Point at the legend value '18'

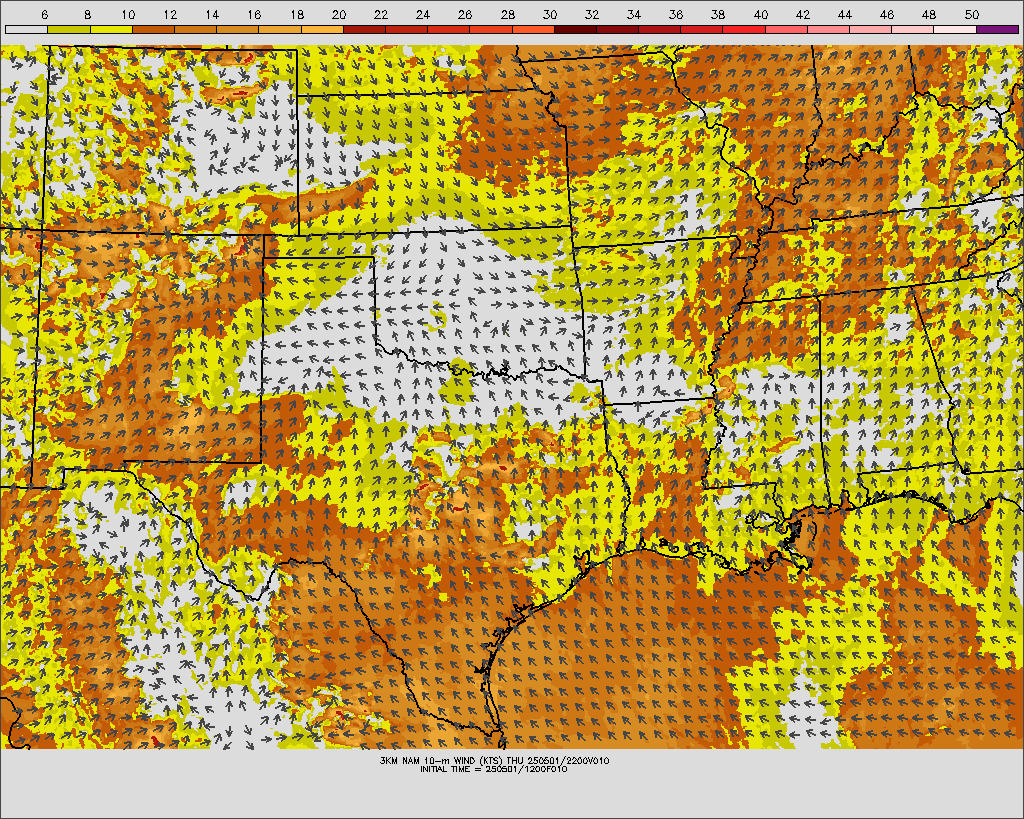pos(296,14)
